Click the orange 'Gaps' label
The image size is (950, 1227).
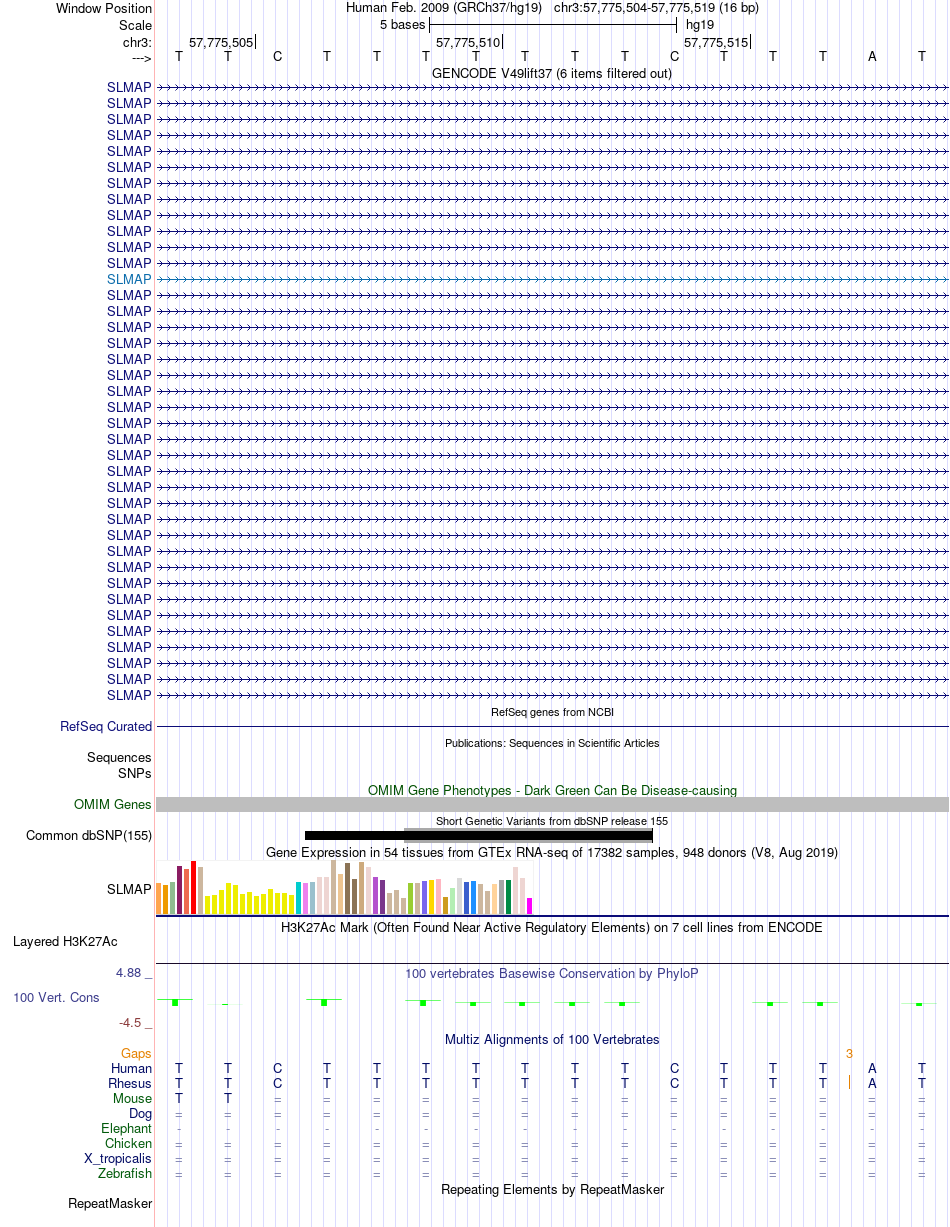pos(136,1053)
